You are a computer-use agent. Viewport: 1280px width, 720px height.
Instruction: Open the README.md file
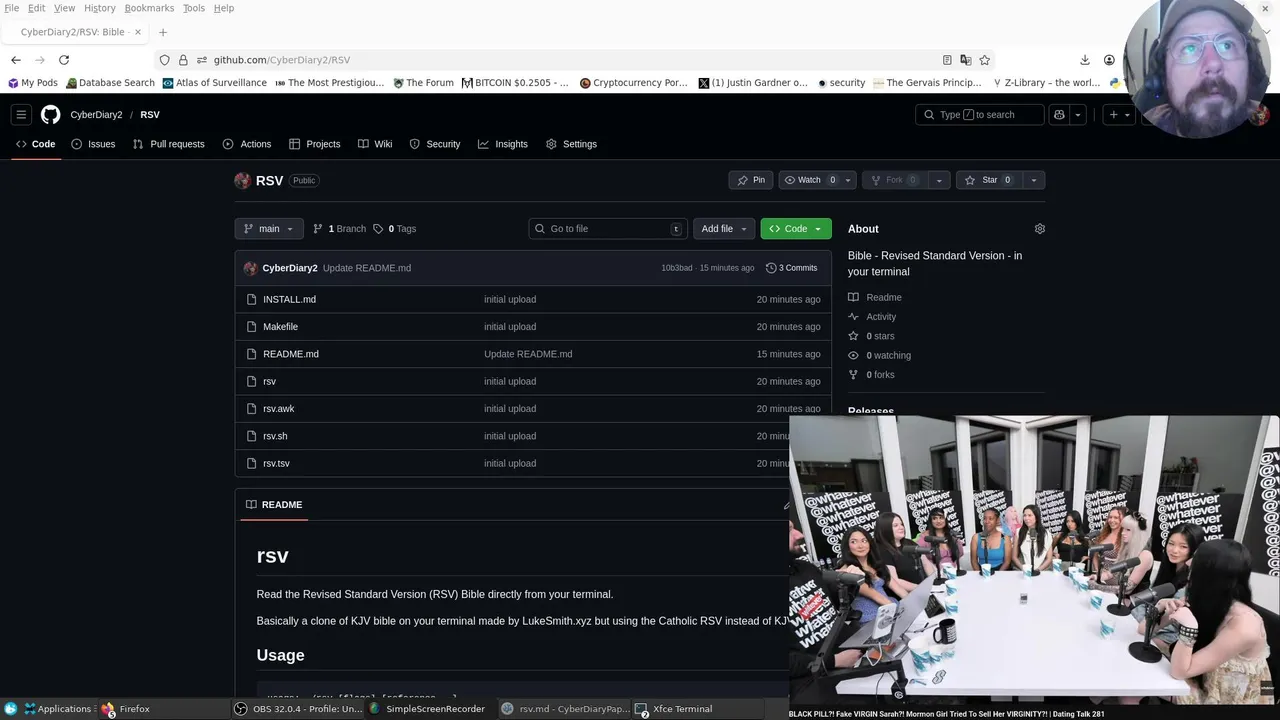click(x=291, y=354)
